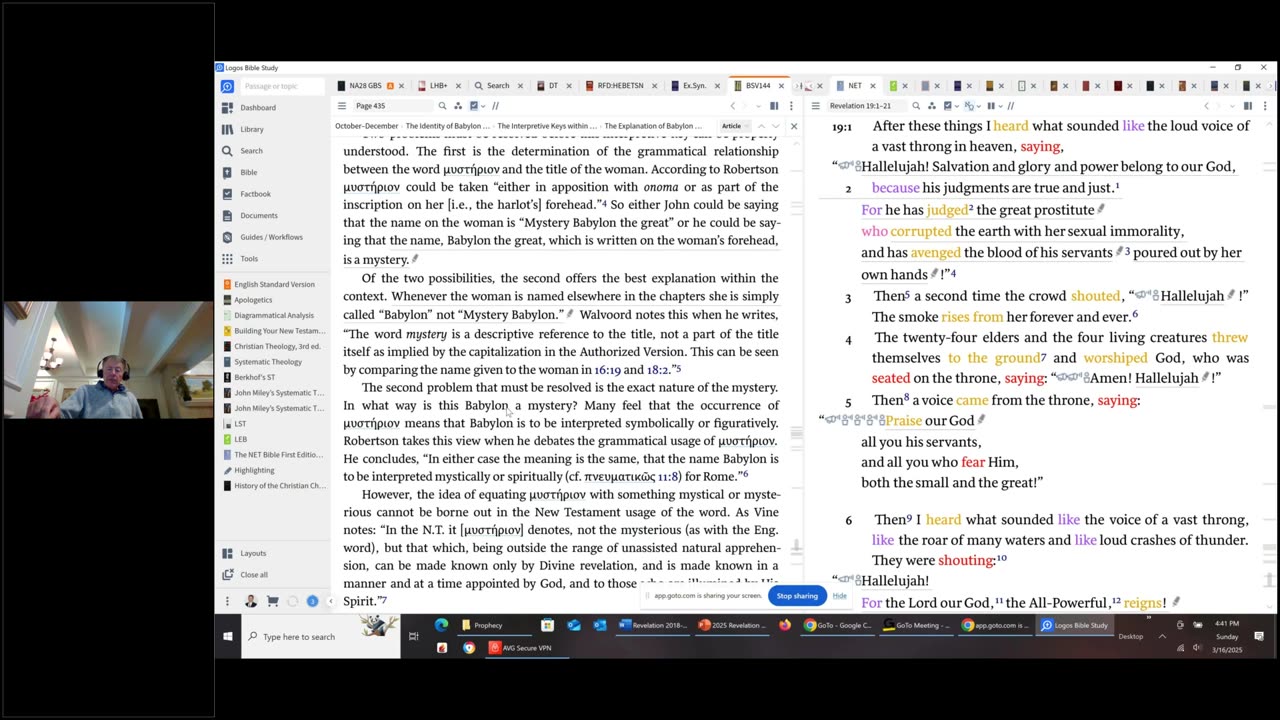Screen dimensions: 1280x720
Task: Open kebab menu of NET panel
Action: tap(1265, 106)
